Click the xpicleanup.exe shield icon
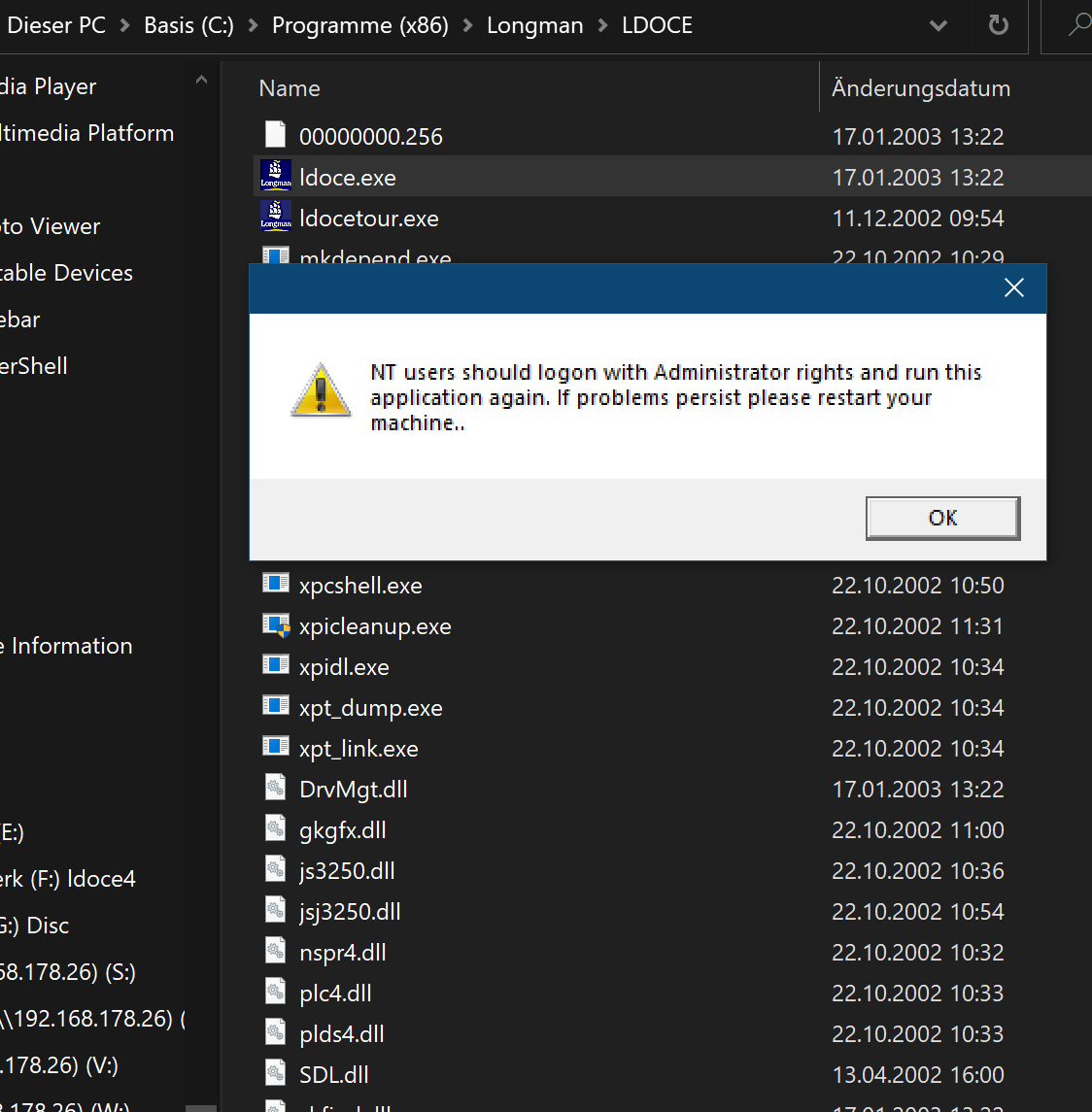1092x1112 pixels. pyautogui.click(x=275, y=624)
